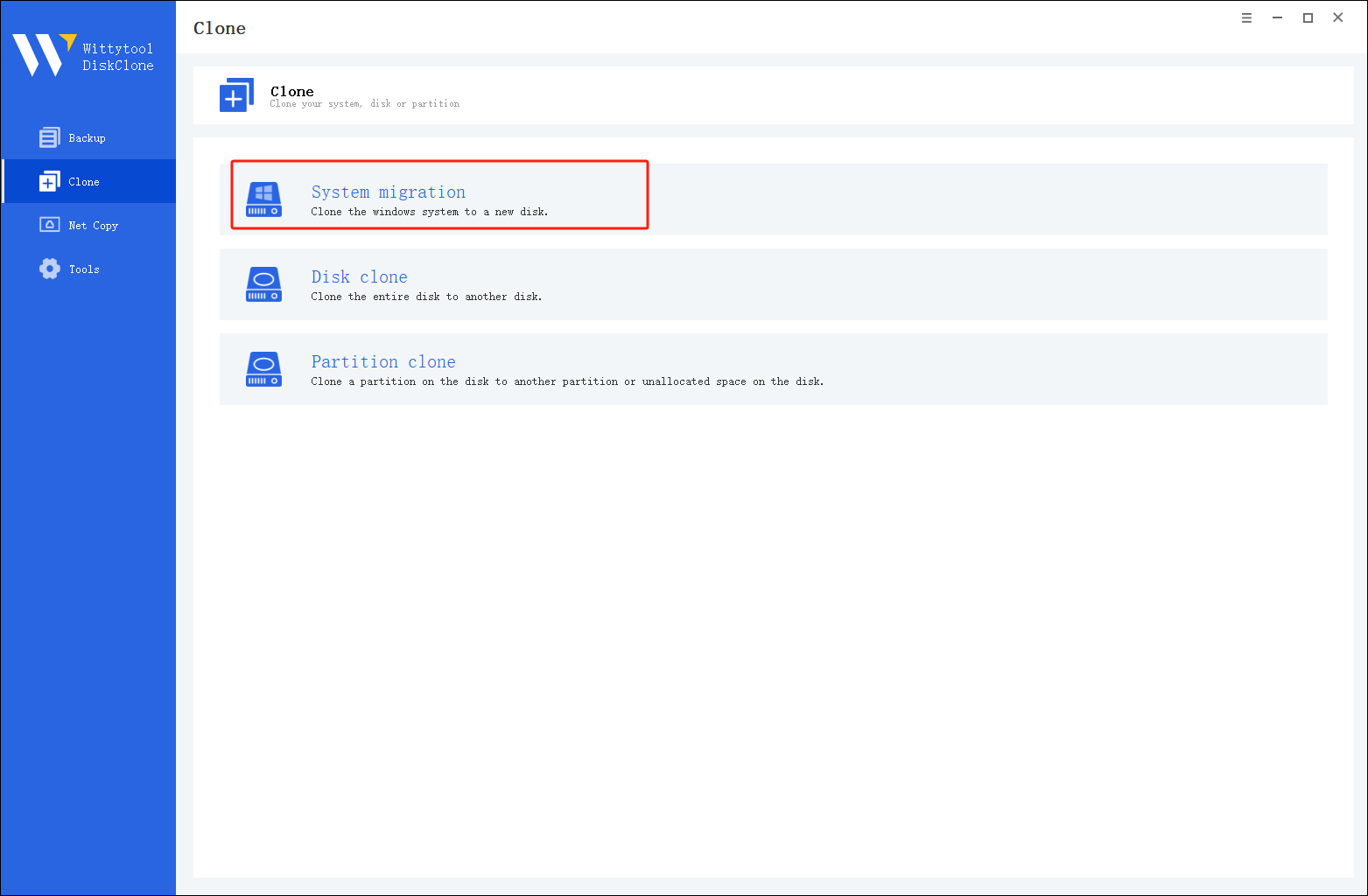This screenshot has width=1368, height=896.
Task: Select the Clone label in the sidebar
Action: coord(84,182)
